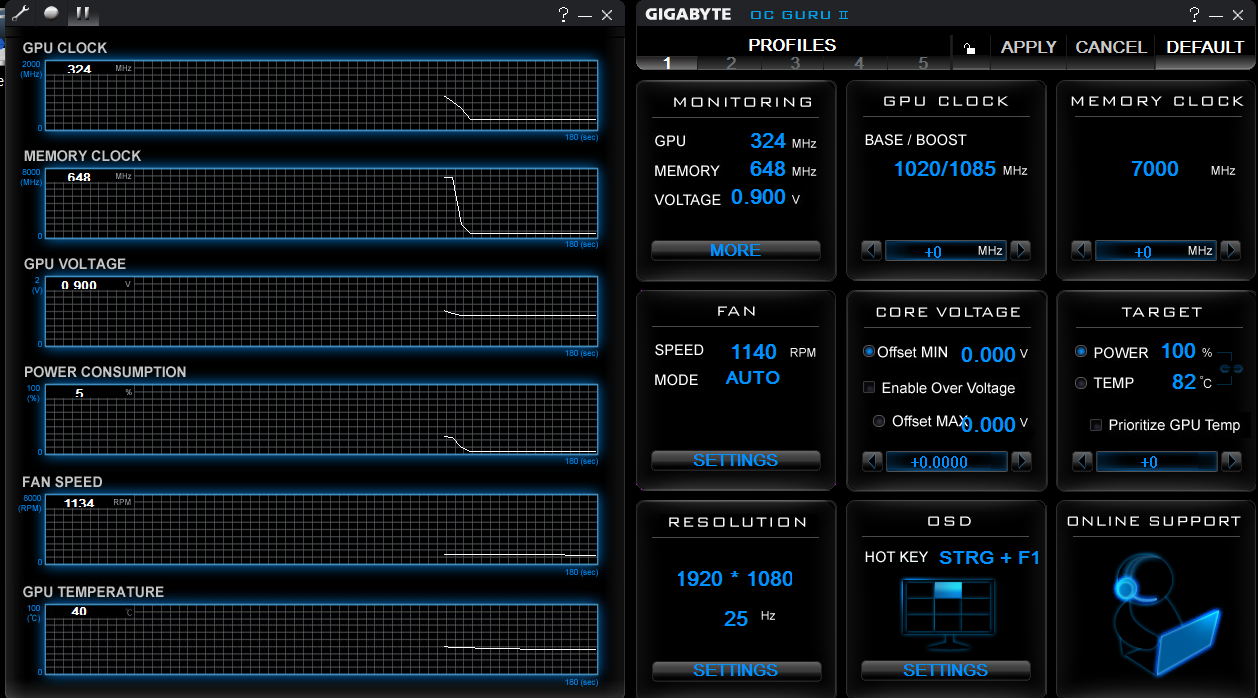Check the Prioritize GPU Temp checkbox
1258x698 pixels.
point(1096,425)
